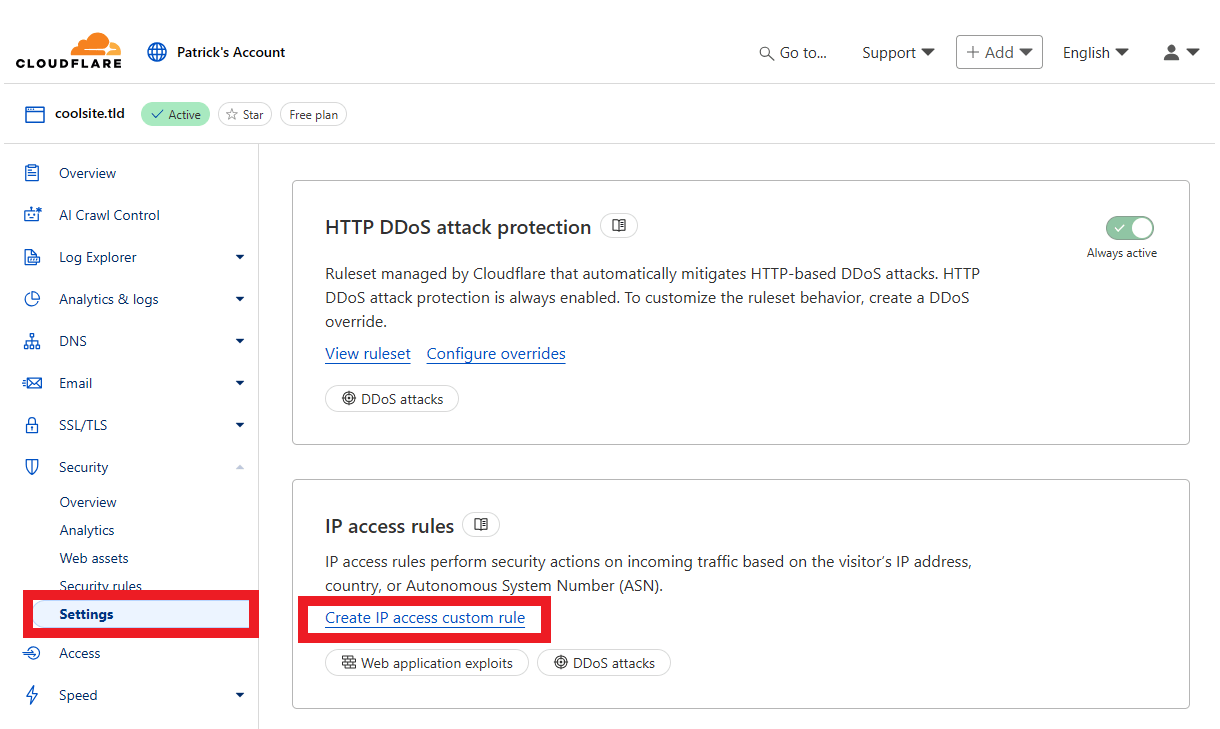The height and width of the screenshot is (729, 1220).
Task: Open the English language dropdown
Action: pyautogui.click(x=1095, y=52)
